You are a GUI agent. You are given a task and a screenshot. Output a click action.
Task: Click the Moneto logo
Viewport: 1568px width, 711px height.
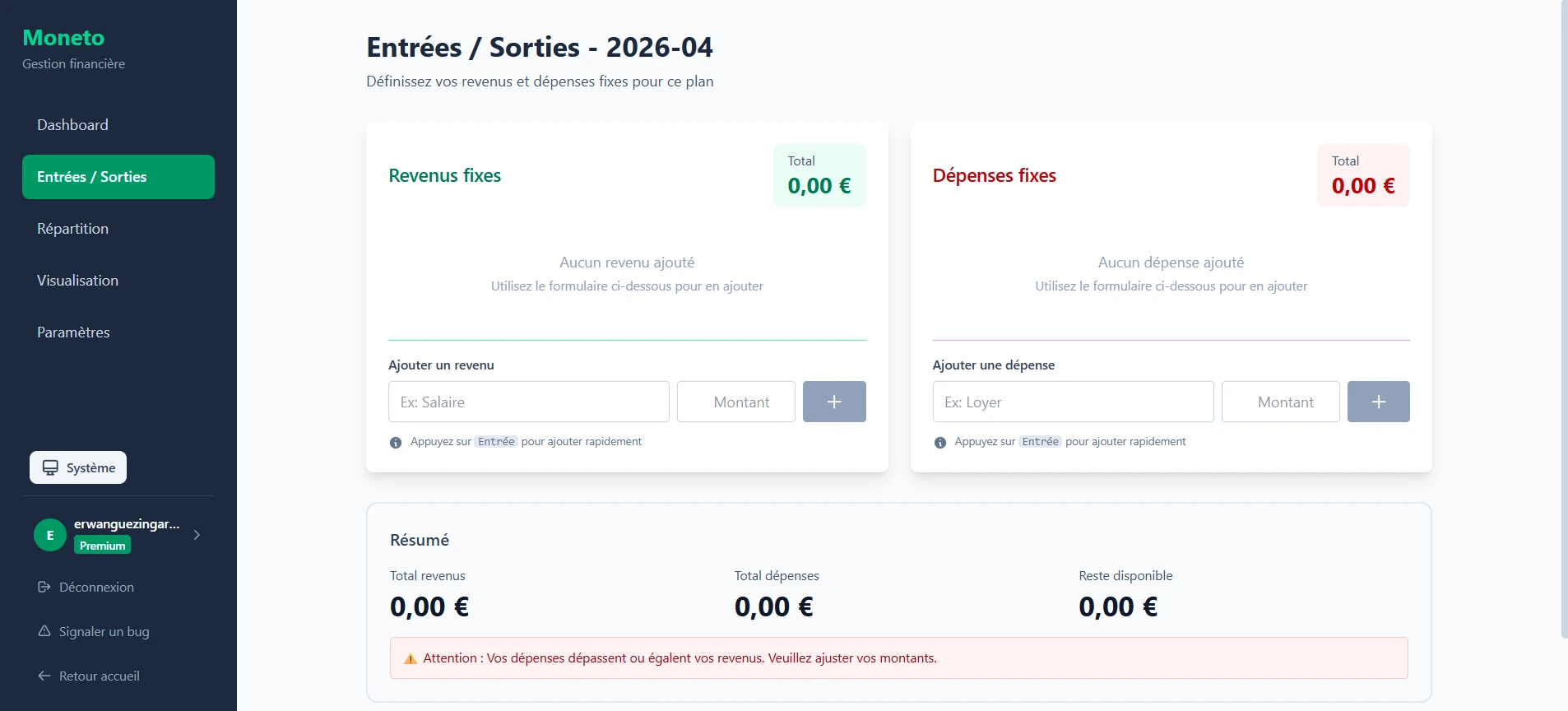pyautogui.click(x=63, y=38)
